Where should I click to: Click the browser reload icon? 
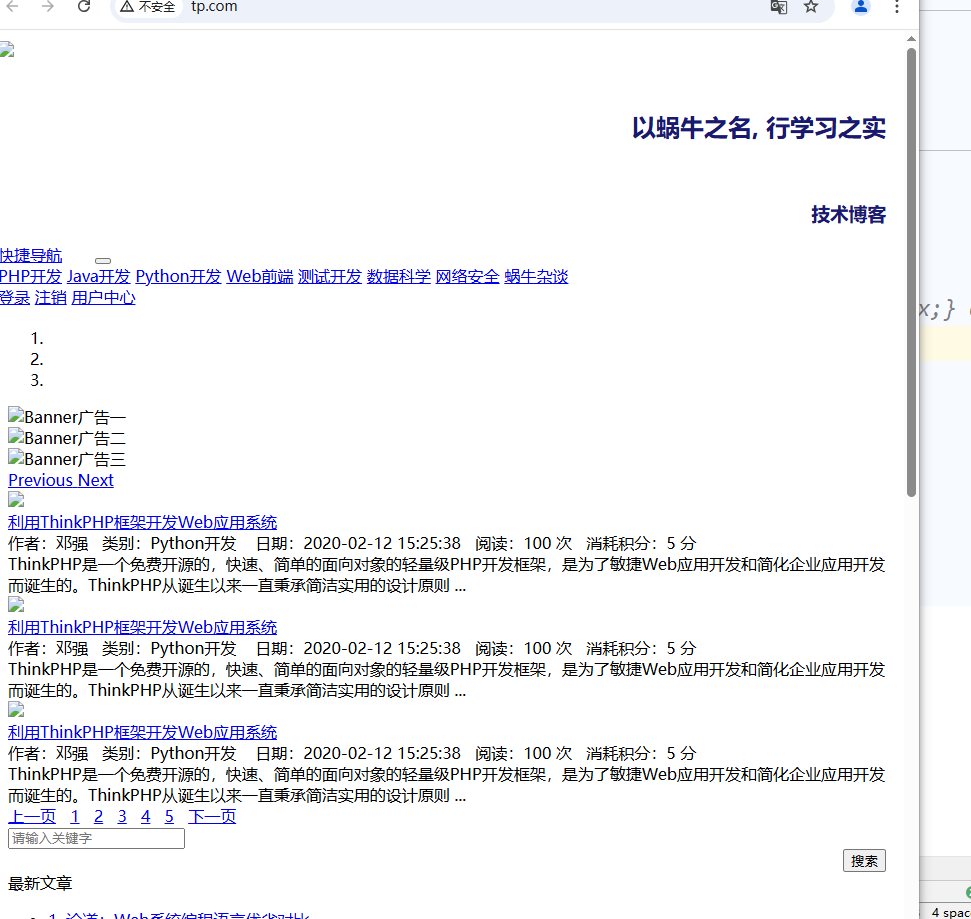point(84,7)
